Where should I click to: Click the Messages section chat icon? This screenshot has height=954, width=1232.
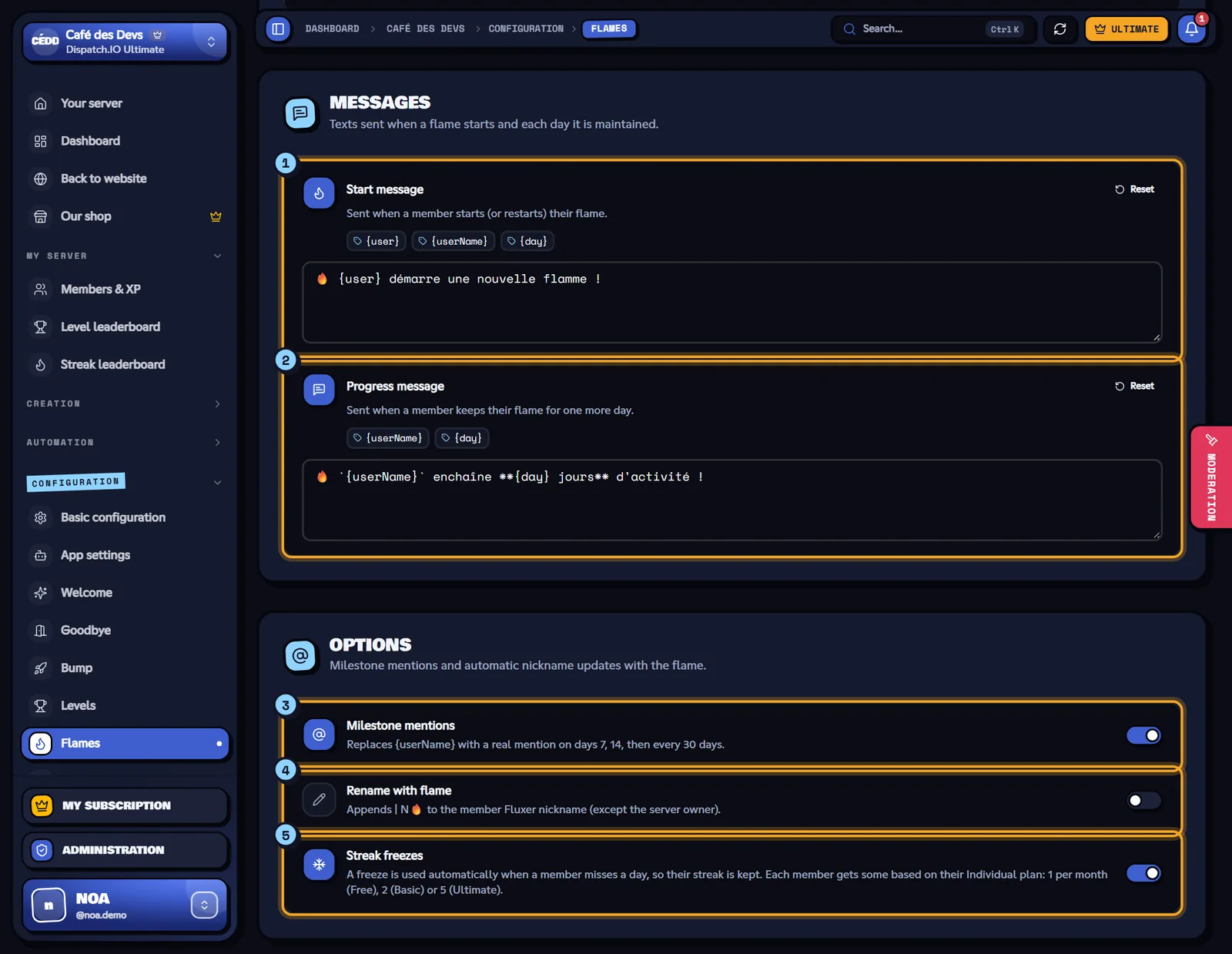click(300, 113)
